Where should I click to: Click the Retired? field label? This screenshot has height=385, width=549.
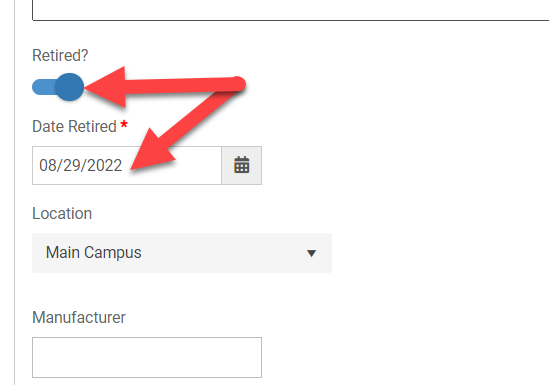click(60, 55)
